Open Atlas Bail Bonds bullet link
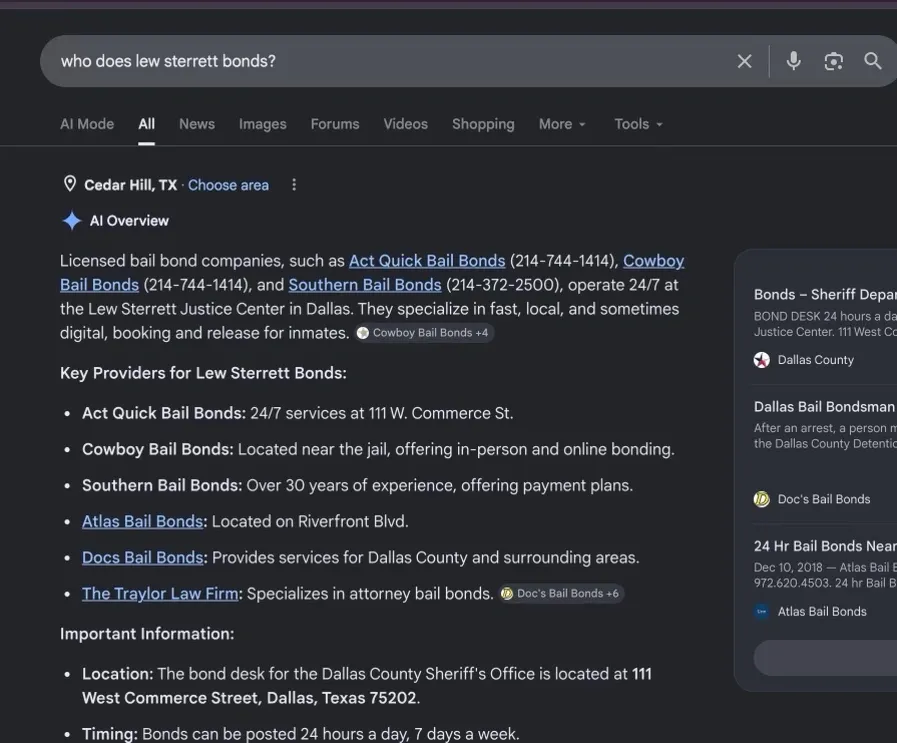 coord(142,522)
